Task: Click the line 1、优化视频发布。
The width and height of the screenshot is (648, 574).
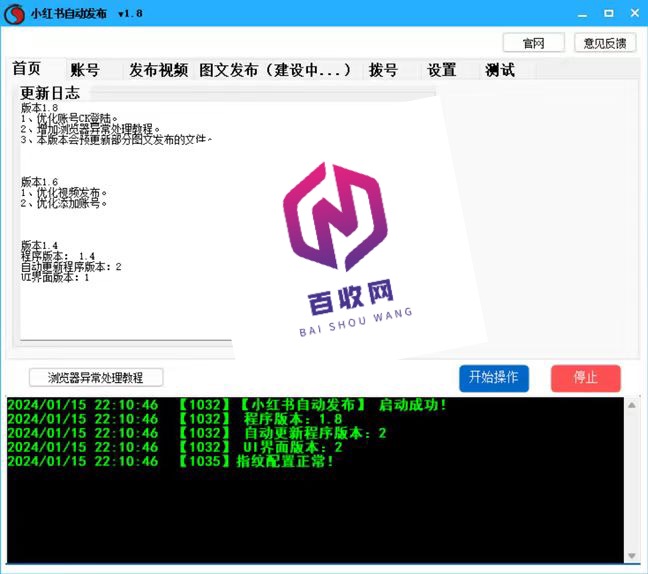Action: [x=64, y=193]
